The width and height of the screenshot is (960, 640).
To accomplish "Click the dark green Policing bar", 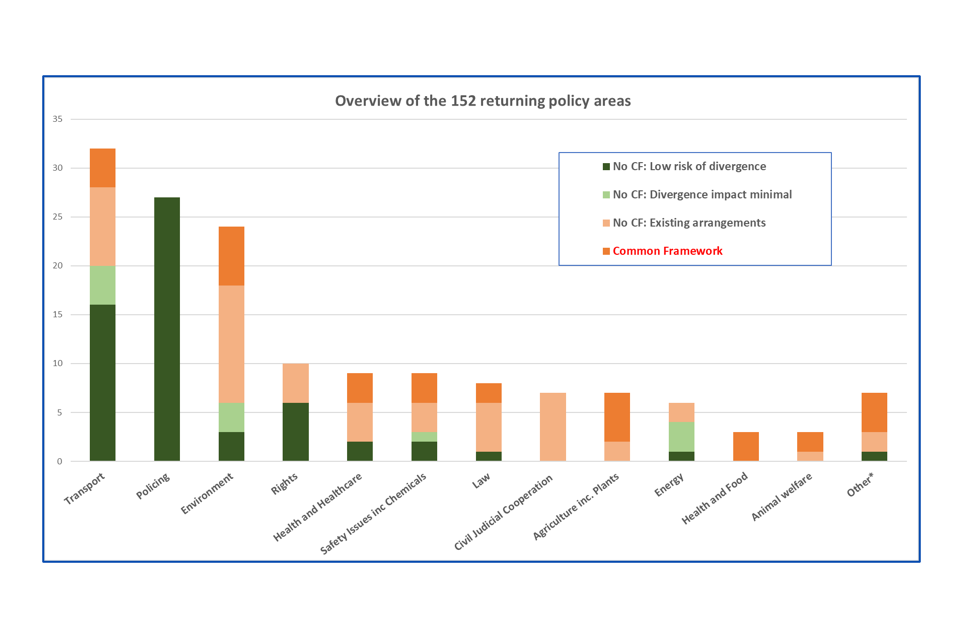I will 167,329.
